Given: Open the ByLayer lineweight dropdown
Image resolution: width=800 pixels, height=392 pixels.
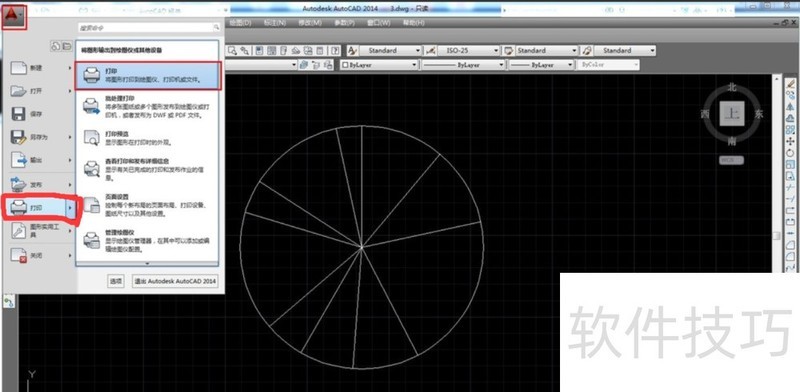Looking at the screenshot, I should (x=541, y=65).
